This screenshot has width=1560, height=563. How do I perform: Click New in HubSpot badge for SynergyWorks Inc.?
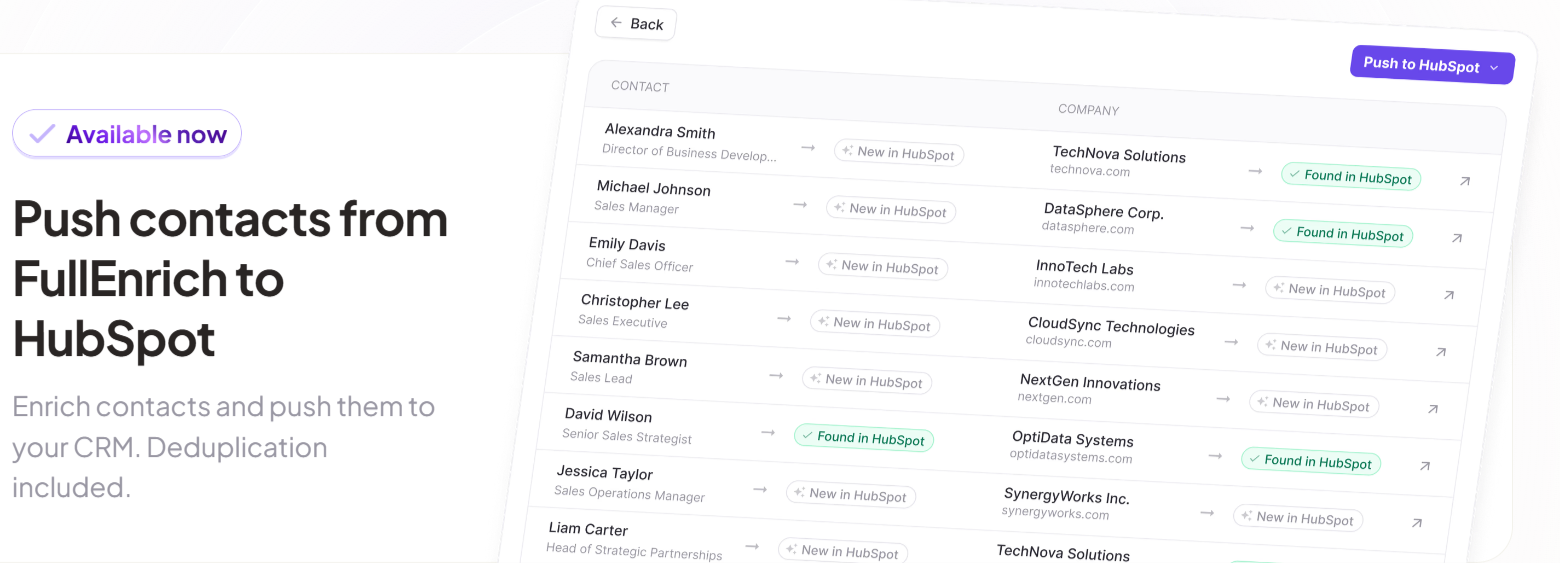(1298, 519)
